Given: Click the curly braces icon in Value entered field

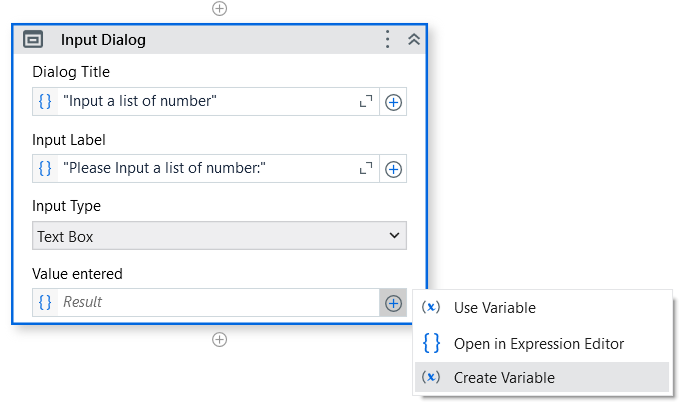Looking at the screenshot, I should 45,302.
